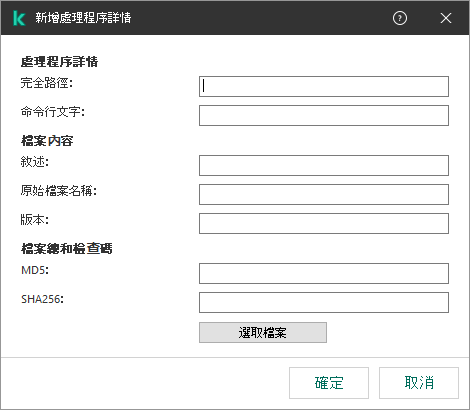Open help via the question mark icon
Screen dimensions: 470x410
pos(400,18)
